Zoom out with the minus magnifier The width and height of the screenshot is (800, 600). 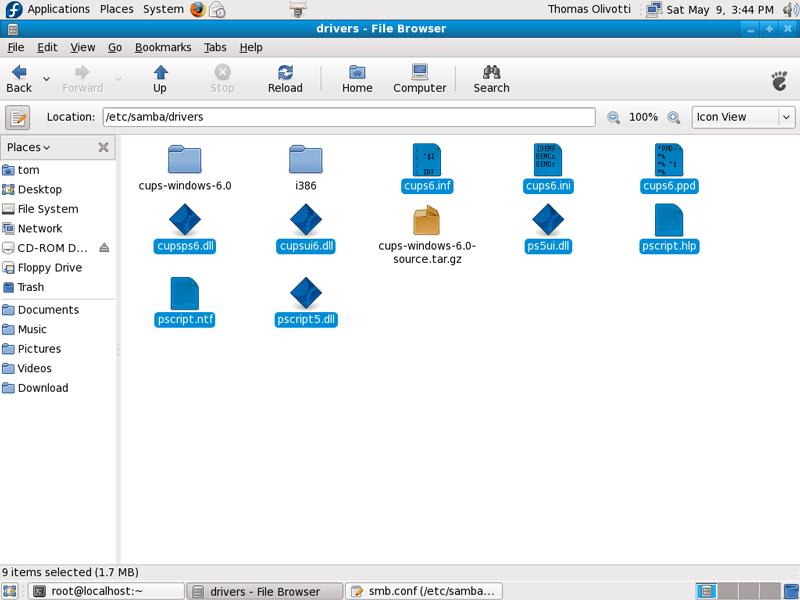(x=613, y=117)
